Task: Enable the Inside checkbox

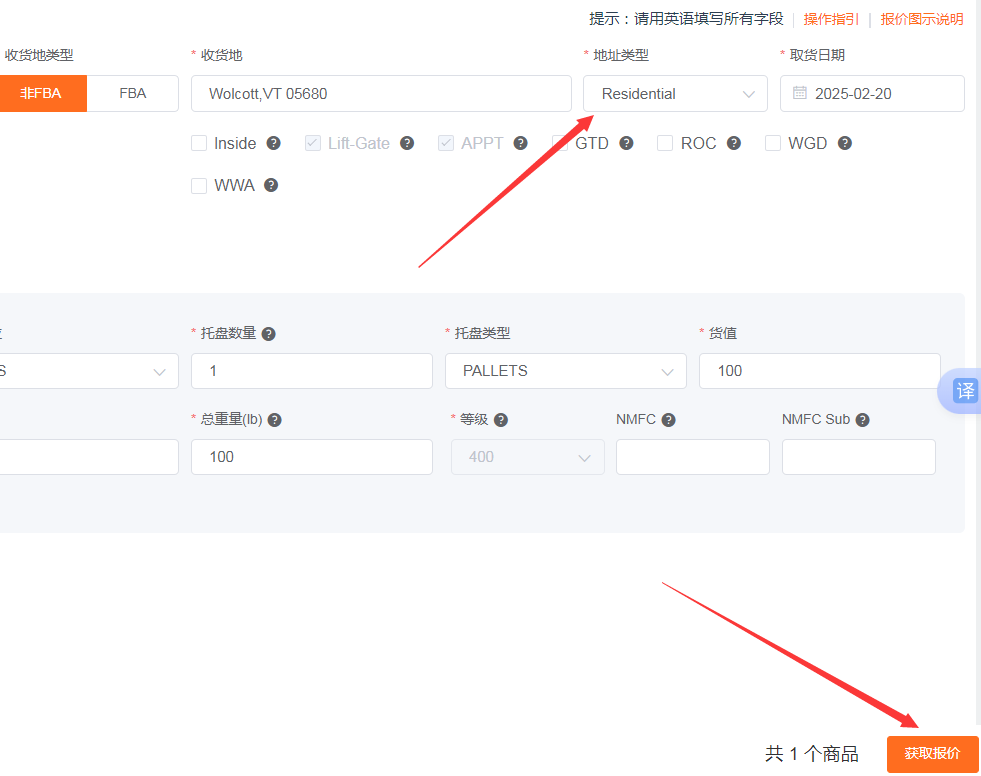Action: (199, 143)
